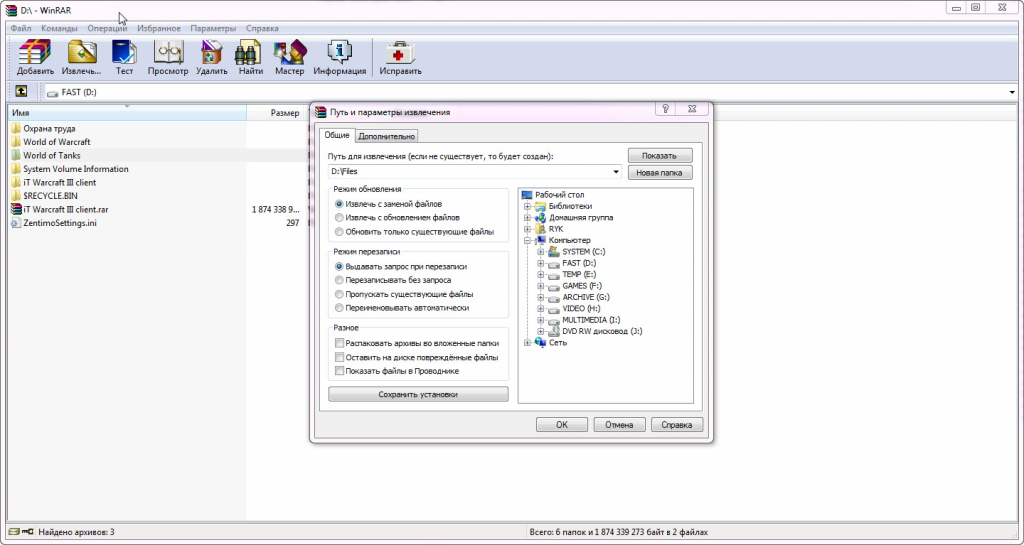Select Домашняя группа in the tree

(573, 217)
